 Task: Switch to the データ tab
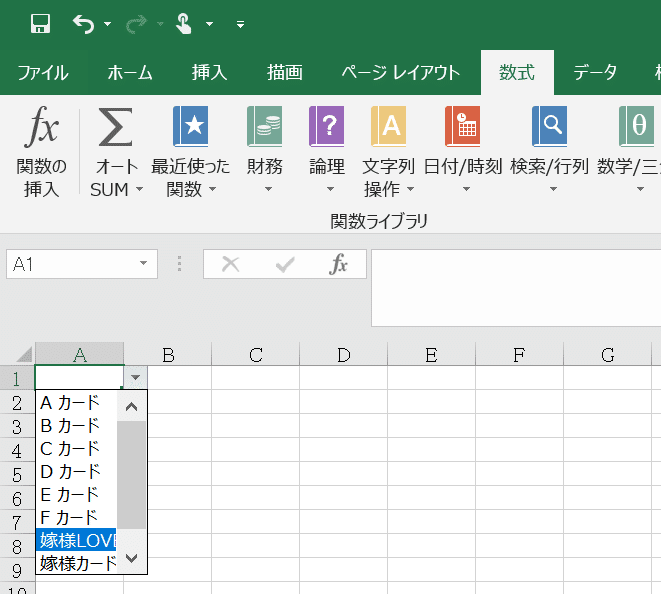coord(595,73)
